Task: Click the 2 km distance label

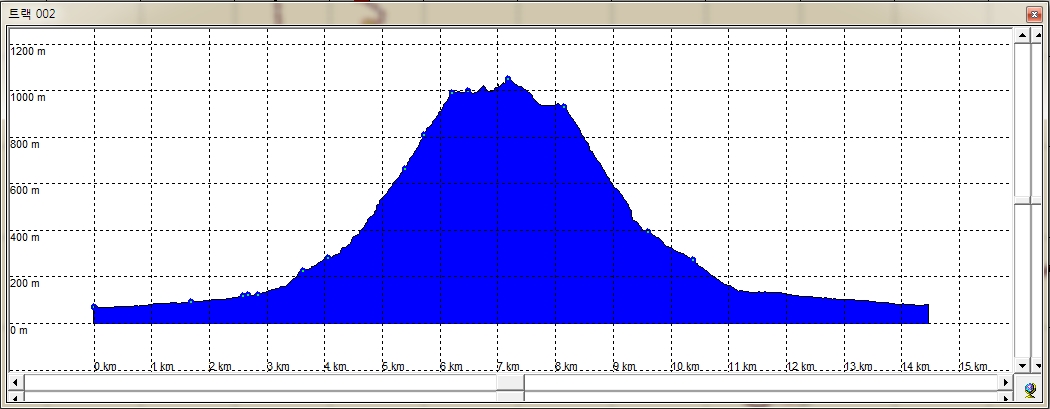Action: (221, 366)
